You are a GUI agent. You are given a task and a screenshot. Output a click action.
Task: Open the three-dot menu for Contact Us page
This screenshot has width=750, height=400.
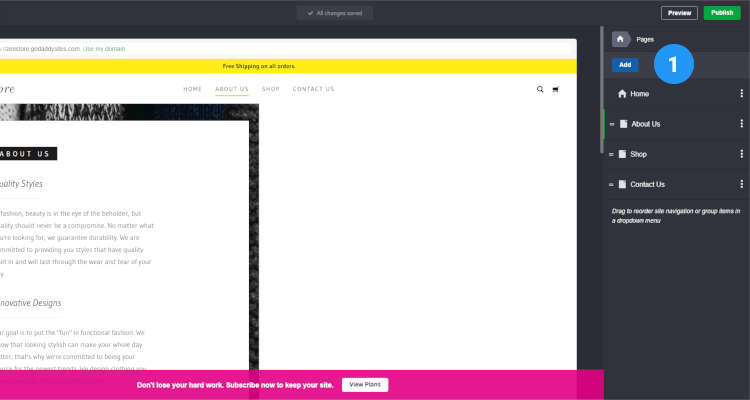[x=741, y=184]
